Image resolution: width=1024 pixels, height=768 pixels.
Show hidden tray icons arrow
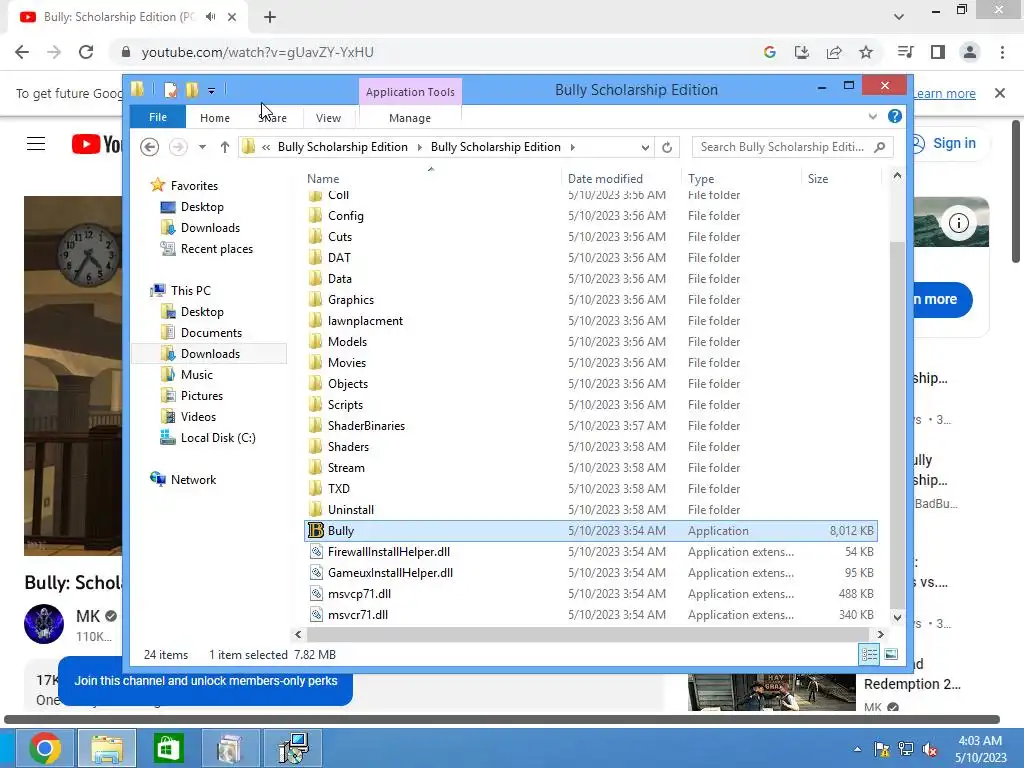(x=857, y=749)
